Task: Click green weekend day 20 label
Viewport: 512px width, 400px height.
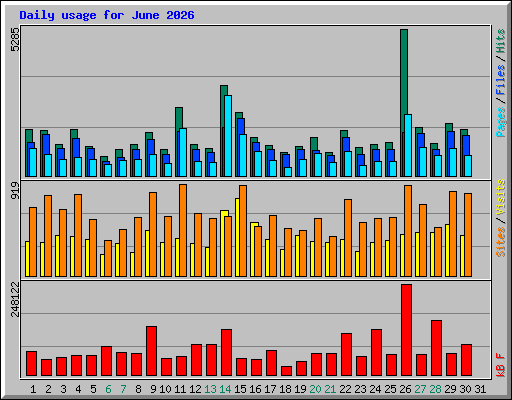Action: click(315, 389)
